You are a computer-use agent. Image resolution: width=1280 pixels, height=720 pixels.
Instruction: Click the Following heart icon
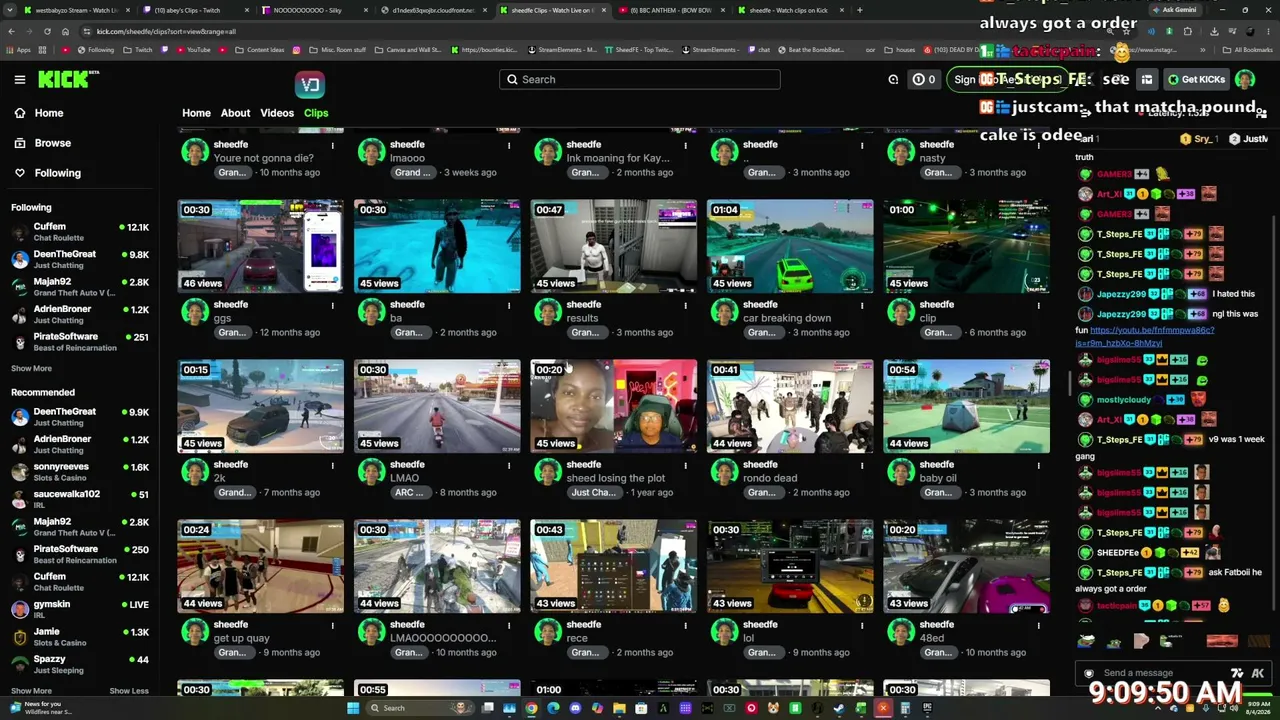click(20, 173)
